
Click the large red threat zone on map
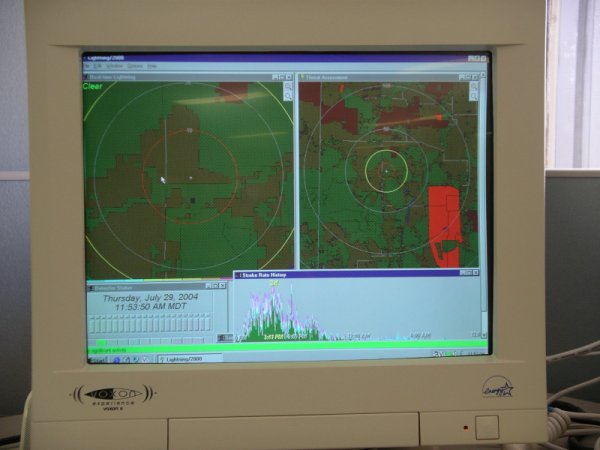click(x=443, y=225)
